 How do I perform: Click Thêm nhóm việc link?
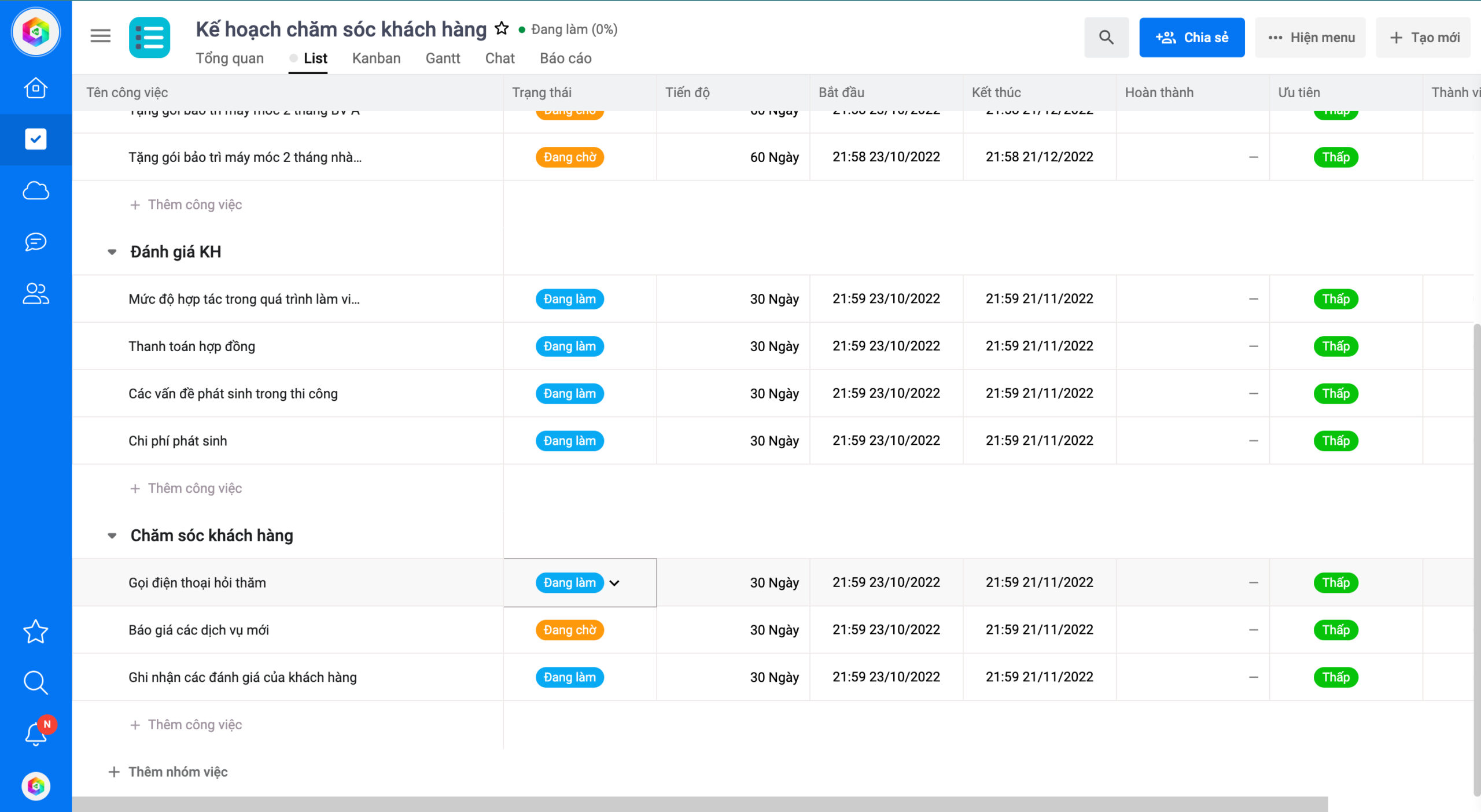168,772
